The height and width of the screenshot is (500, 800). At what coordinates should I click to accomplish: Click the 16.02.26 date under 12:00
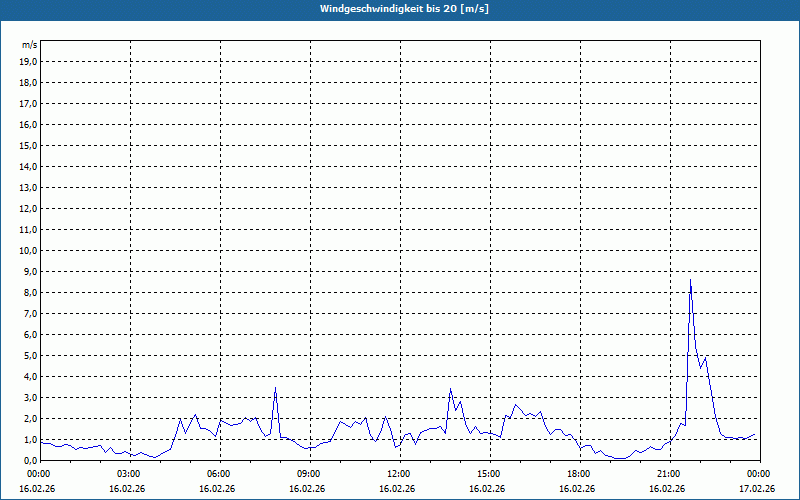[x=397, y=489]
